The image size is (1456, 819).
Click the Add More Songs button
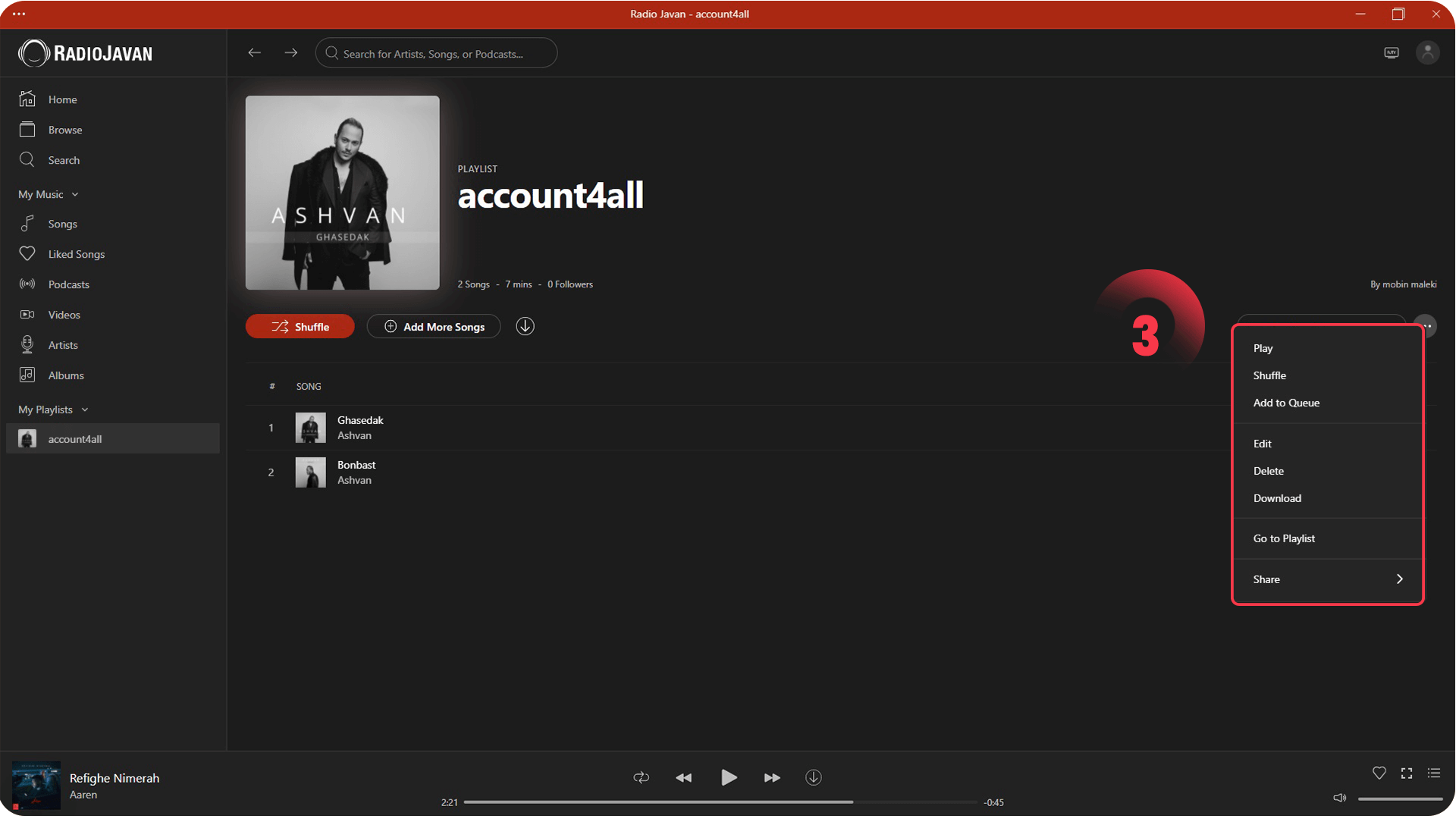point(434,326)
